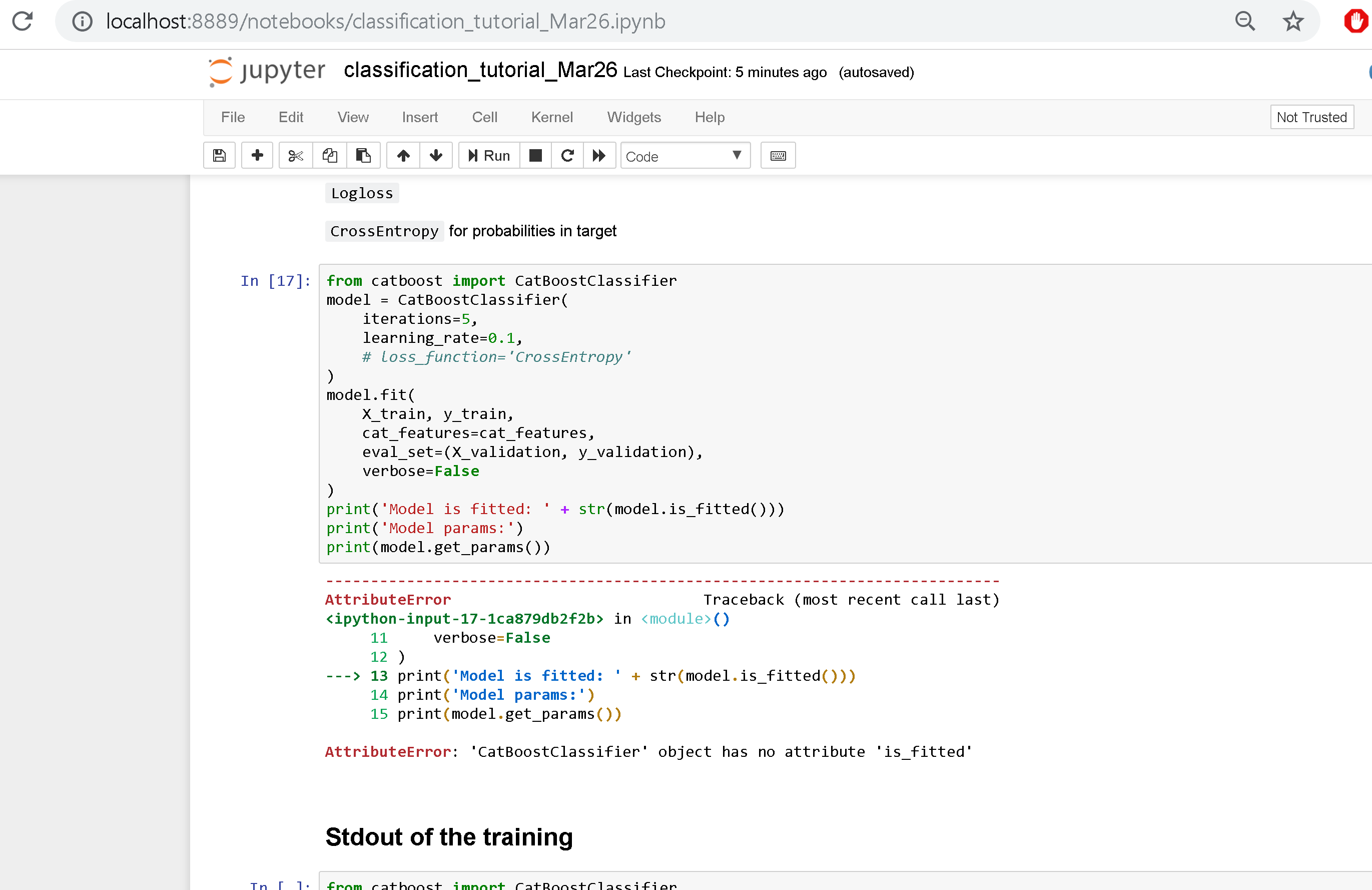
Task: Toggle the bookmark star in the address bar
Action: point(1292,22)
